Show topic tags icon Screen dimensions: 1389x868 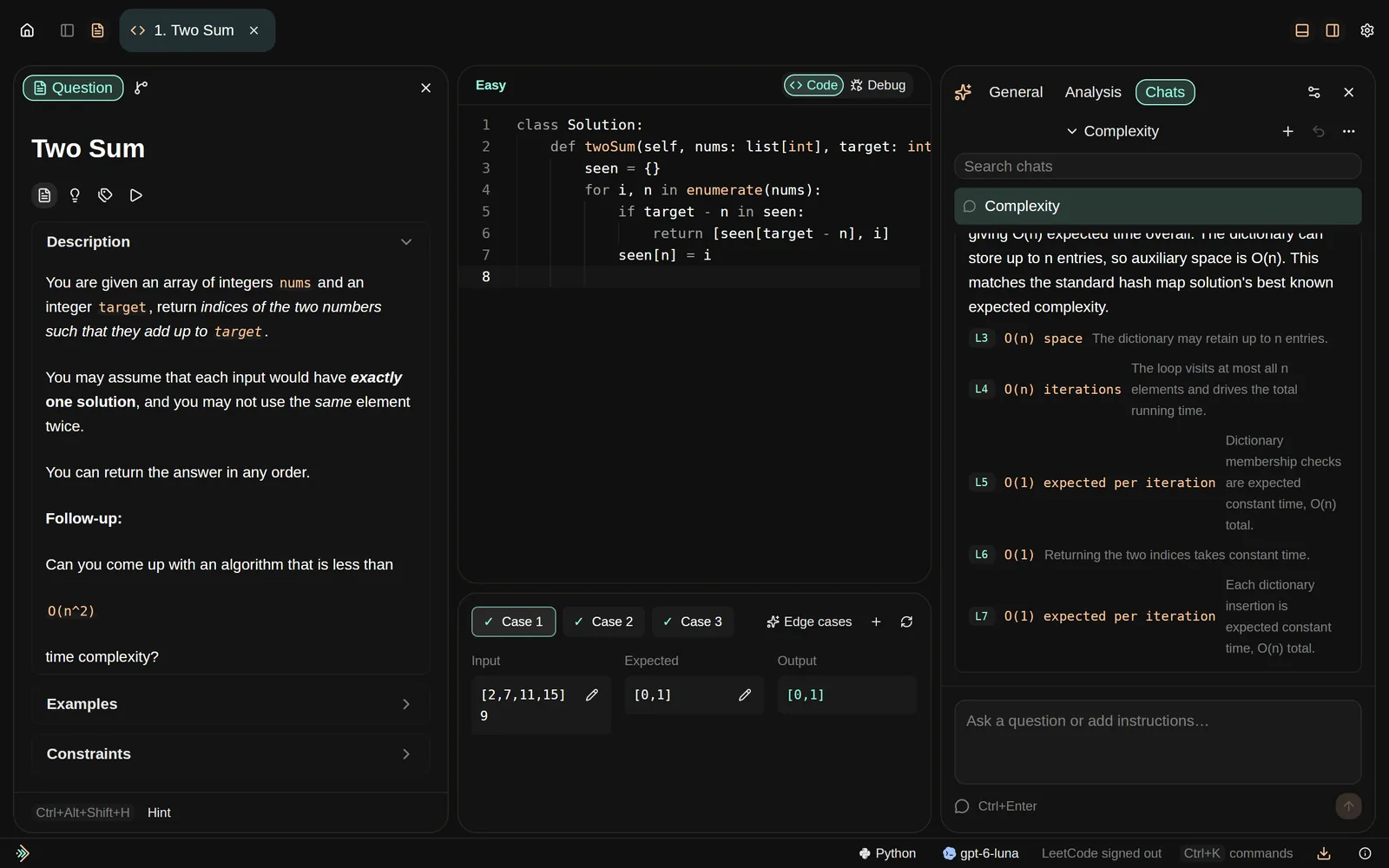[x=105, y=195]
